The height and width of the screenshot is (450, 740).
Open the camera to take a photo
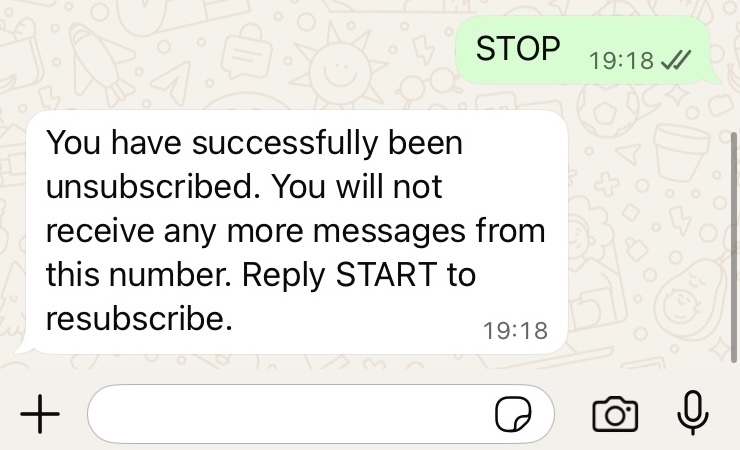615,414
